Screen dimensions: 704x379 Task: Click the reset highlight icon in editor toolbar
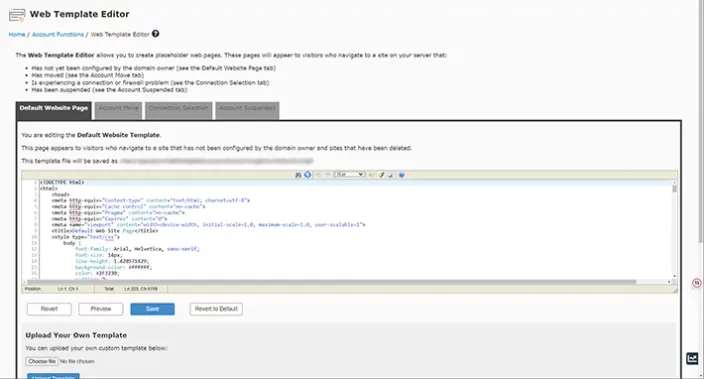(x=391, y=175)
